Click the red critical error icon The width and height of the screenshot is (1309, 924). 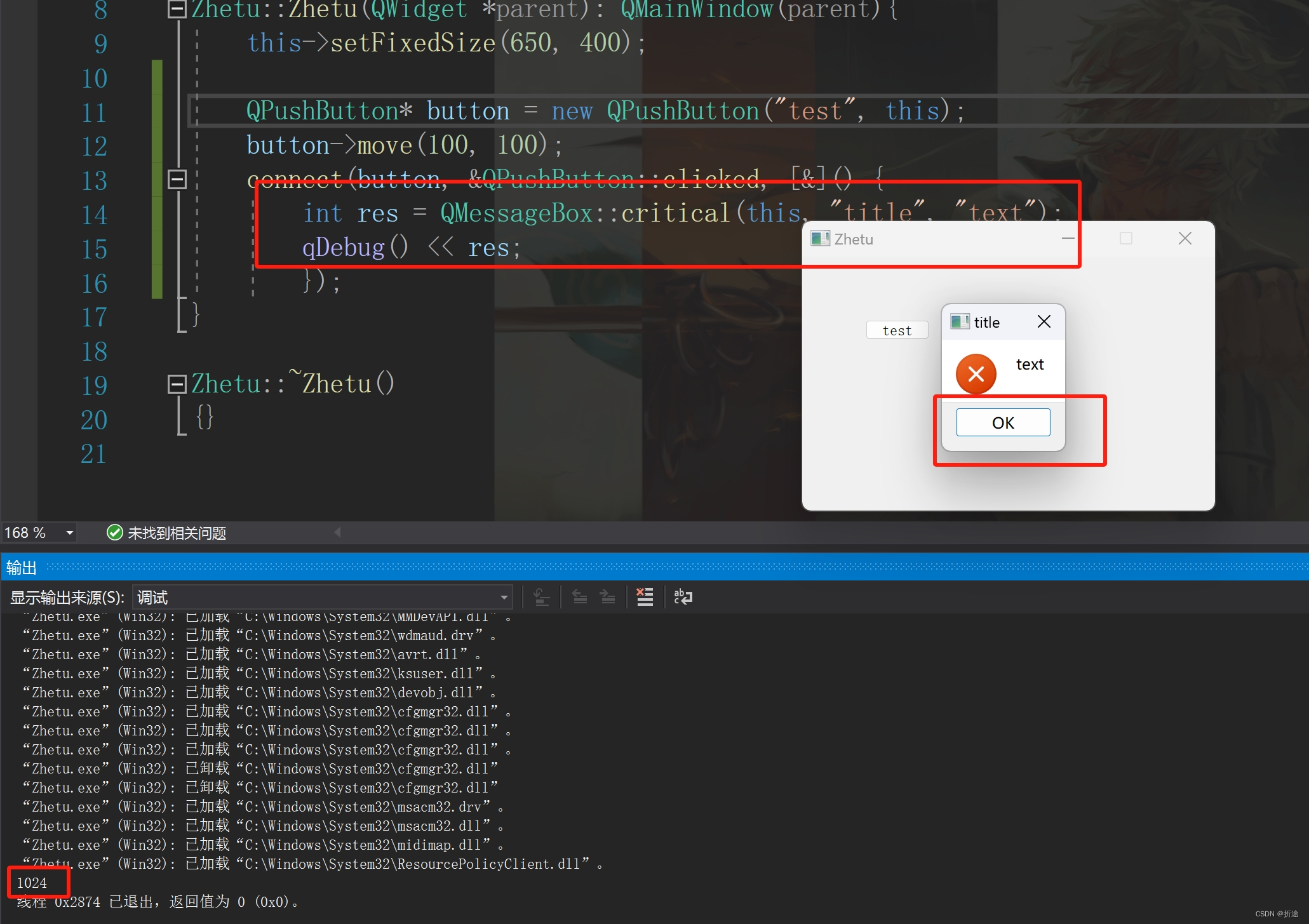point(976,374)
